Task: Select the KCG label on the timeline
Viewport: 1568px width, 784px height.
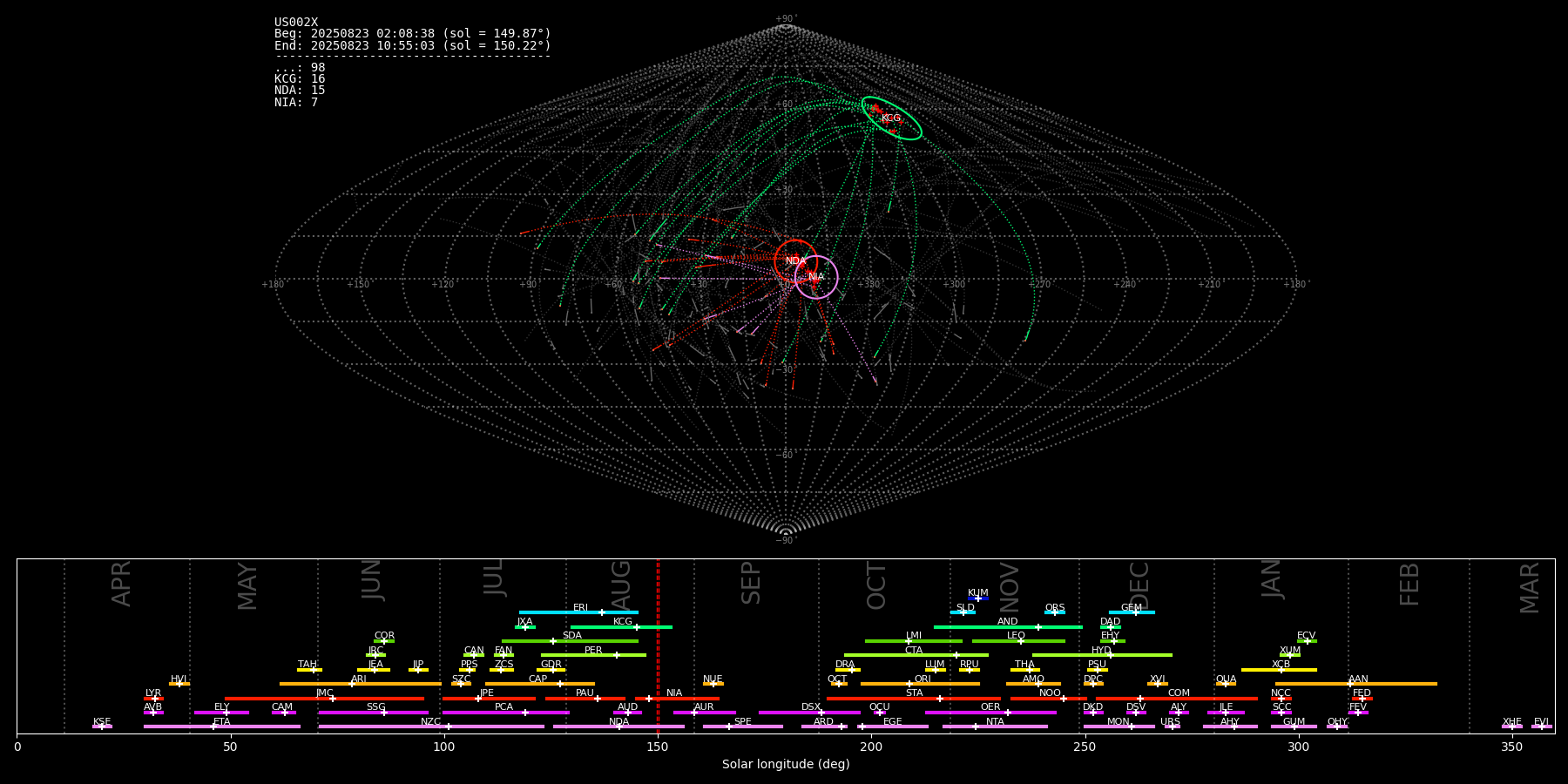Action: [x=623, y=622]
